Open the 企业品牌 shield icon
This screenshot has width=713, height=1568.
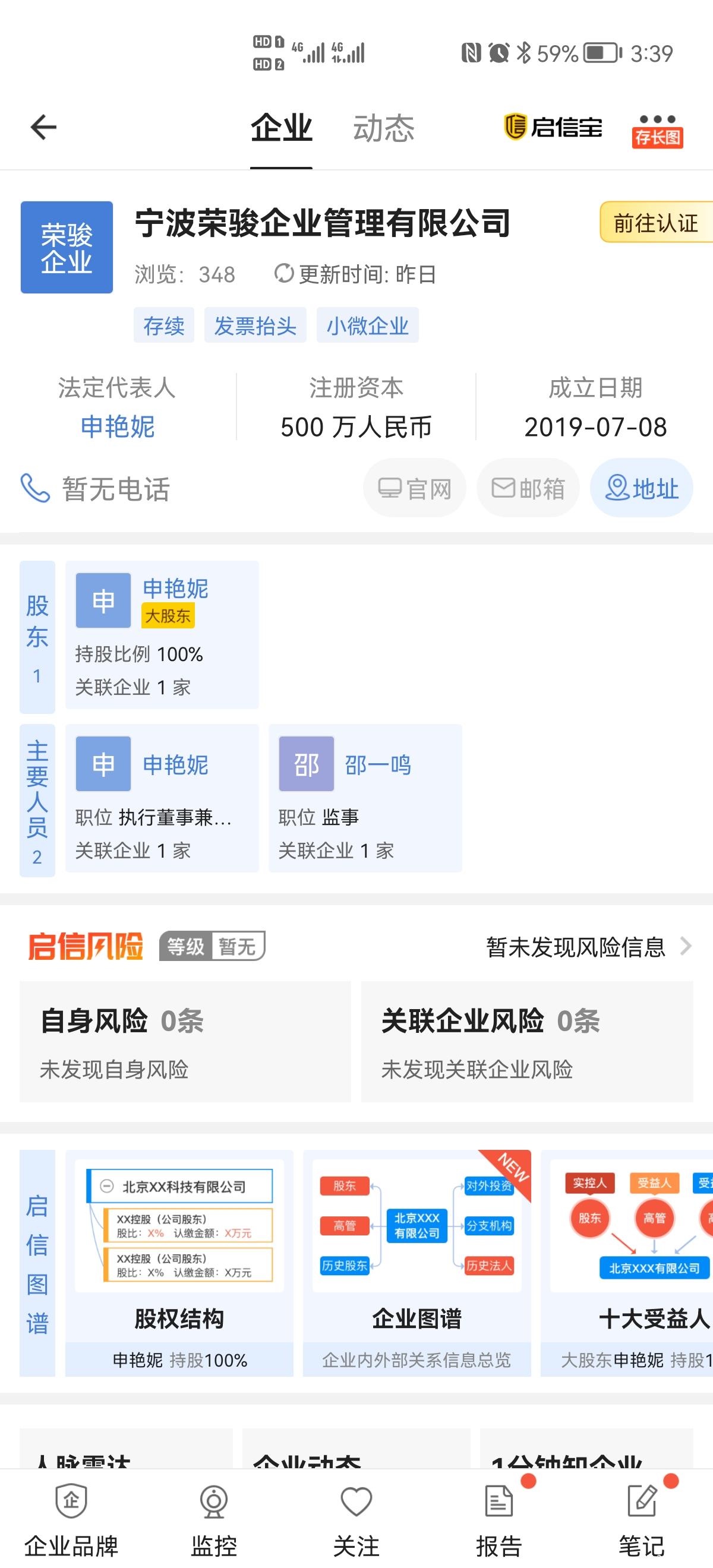pos(71,1501)
